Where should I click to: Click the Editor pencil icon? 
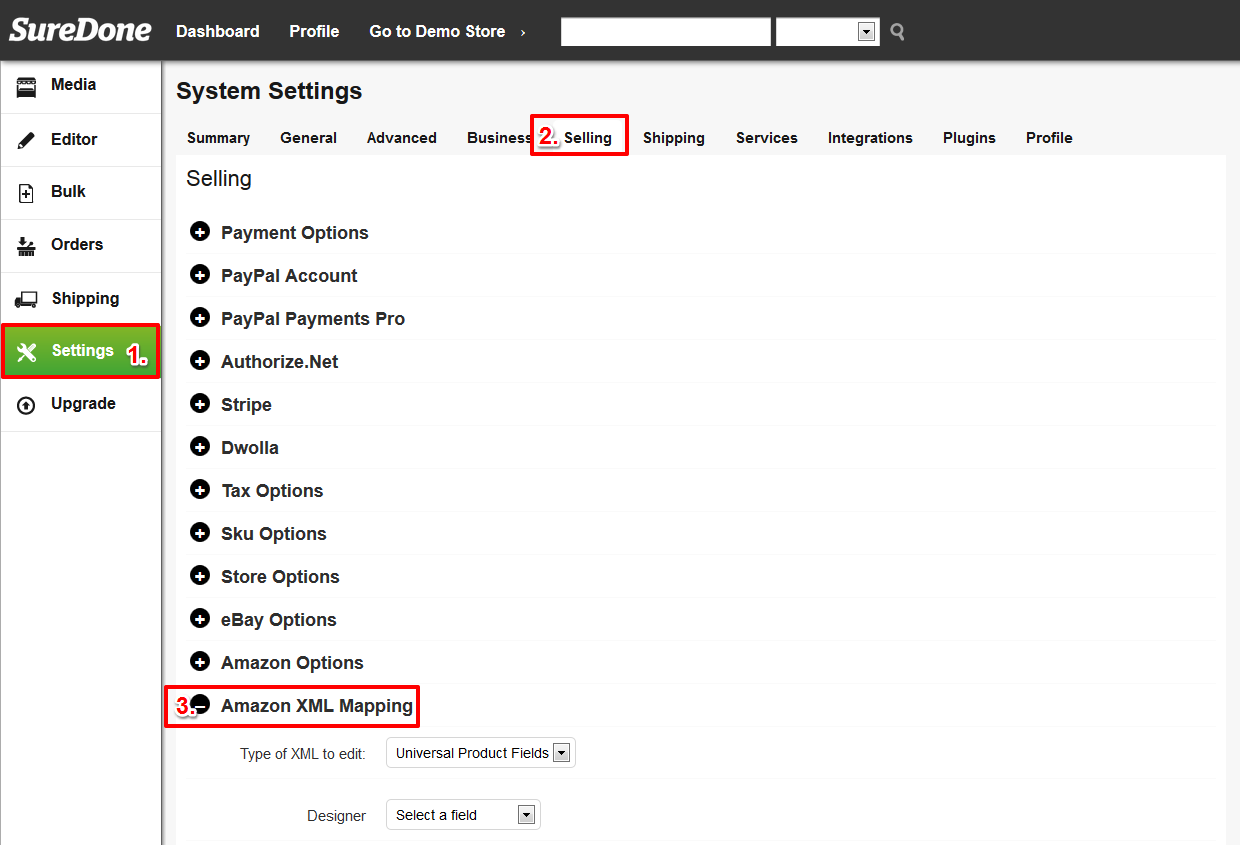coord(26,140)
